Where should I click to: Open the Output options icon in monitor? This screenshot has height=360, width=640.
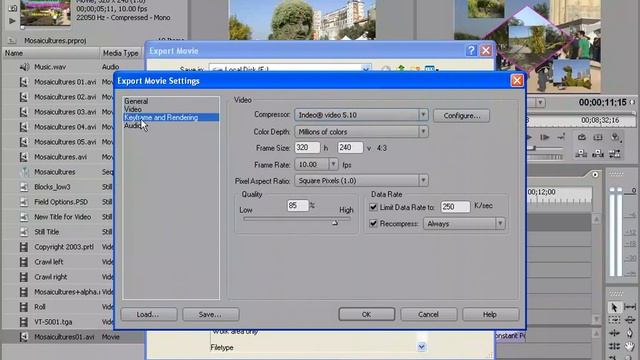(x=615, y=138)
